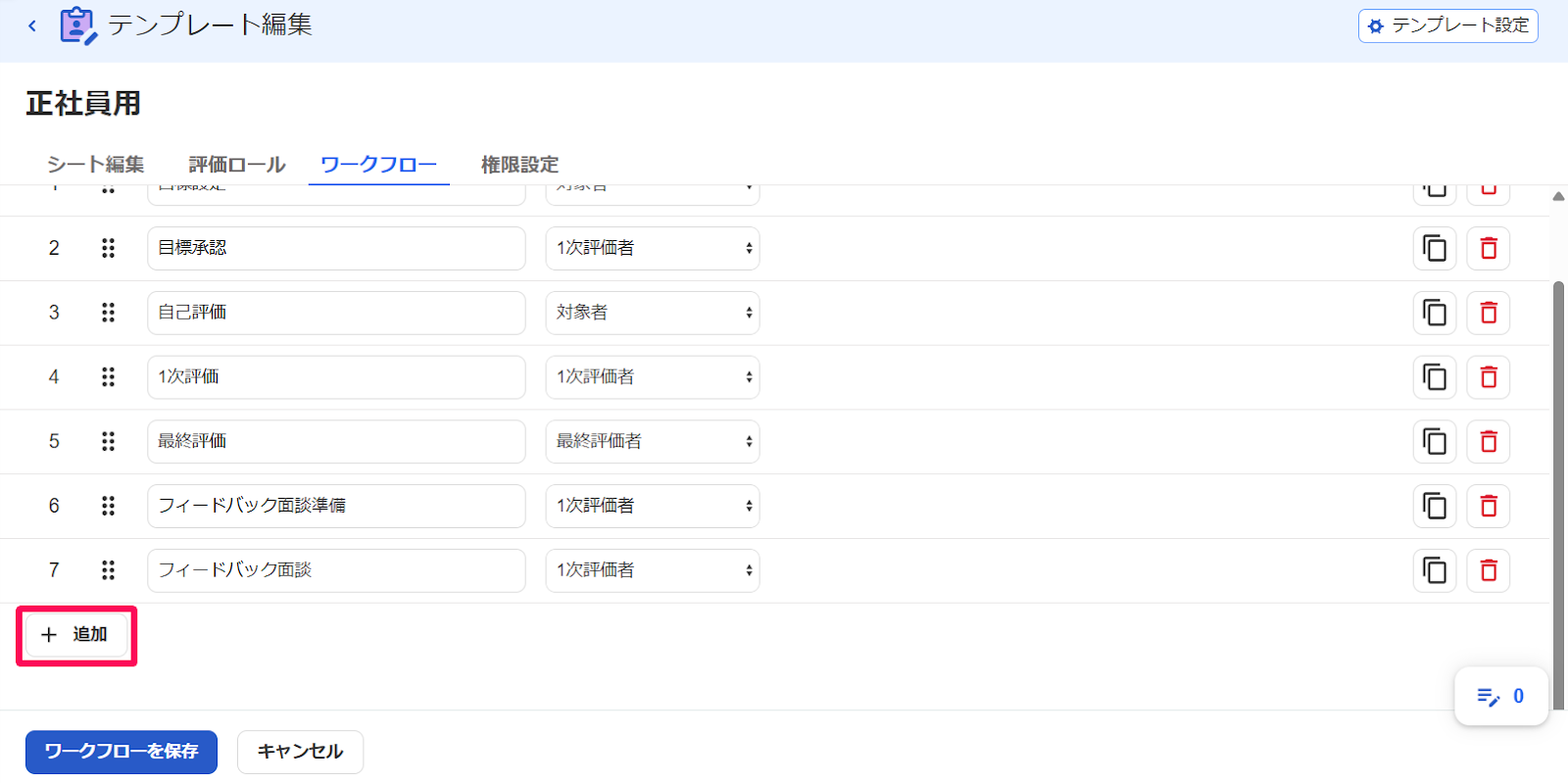Open role dropdown for フィードバック面談
Viewport: 1568px width, 783px height.
coord(653,570)
